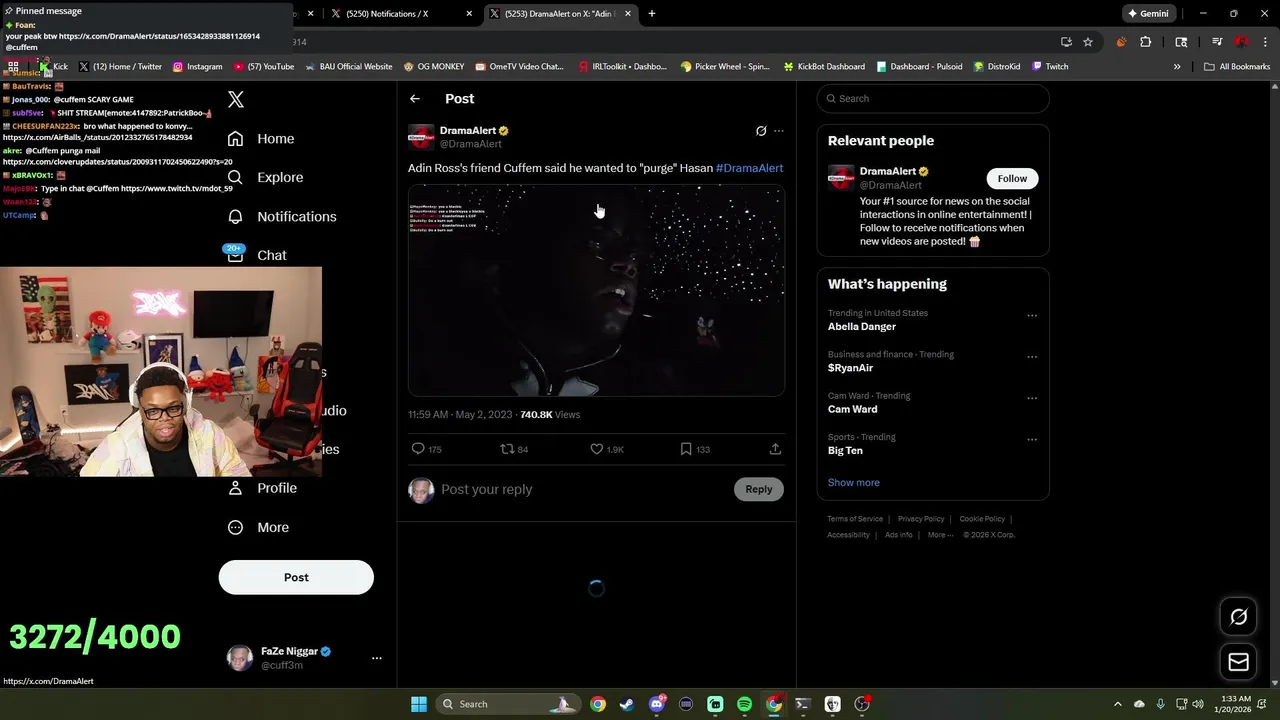The height and width of the screenshot is (720, 1280).
Task: Open Chrome extensions puzzle icon
Action: pos(1146,42)
